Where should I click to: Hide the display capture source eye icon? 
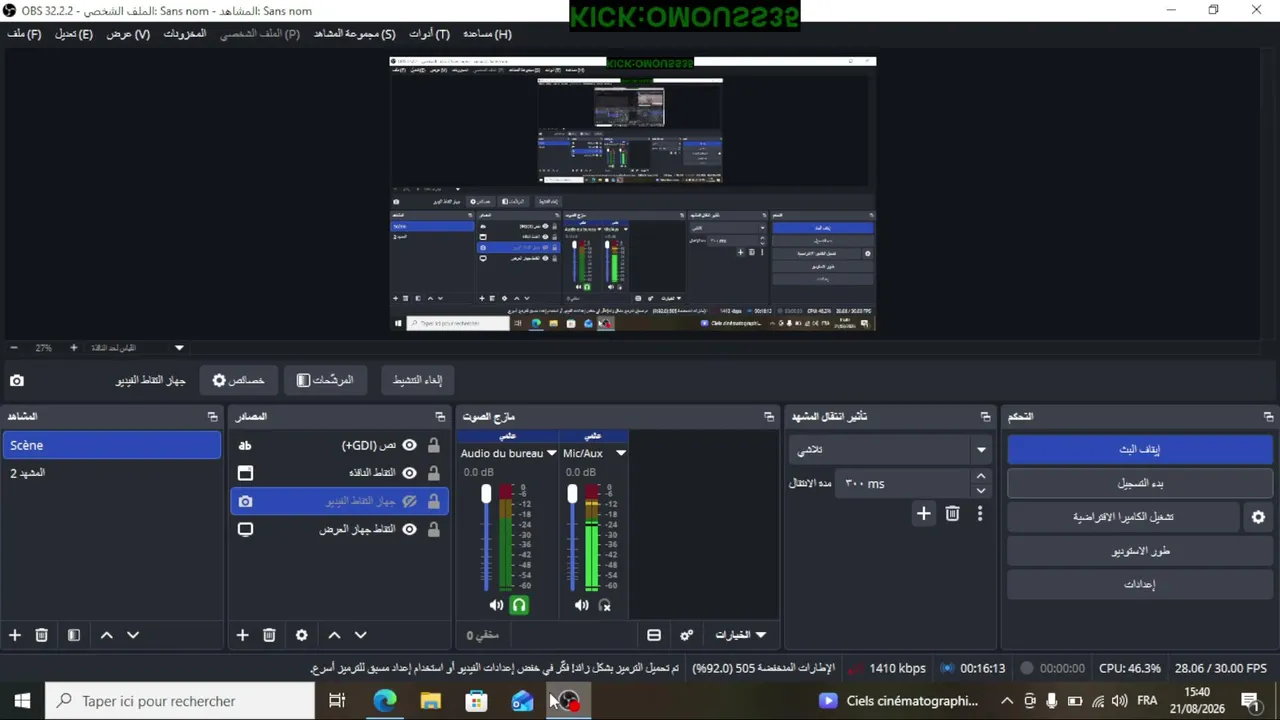click(409, 529)
